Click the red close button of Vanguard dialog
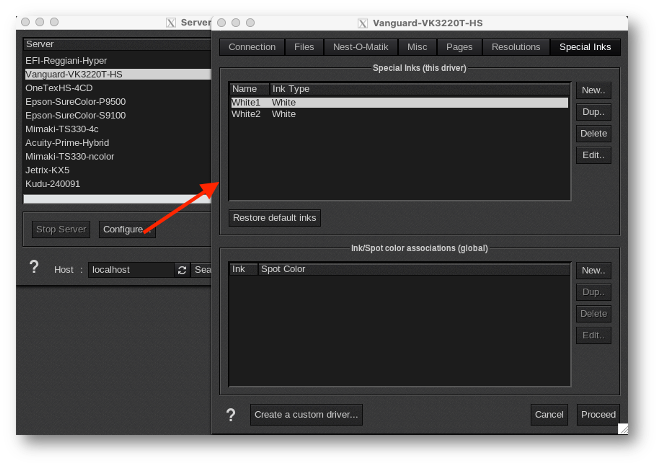The image size is (659, 466). point(222,23)
